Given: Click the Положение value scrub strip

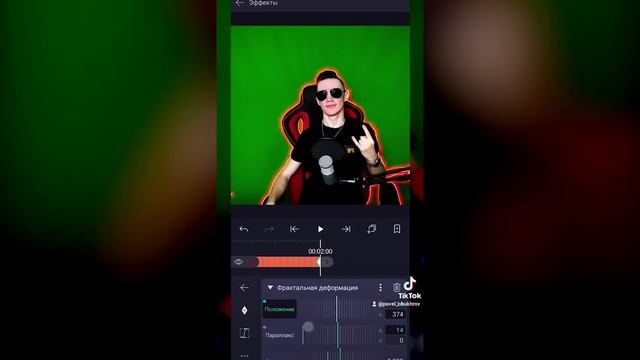Looking at the screenshot, I should click(337, 309).
